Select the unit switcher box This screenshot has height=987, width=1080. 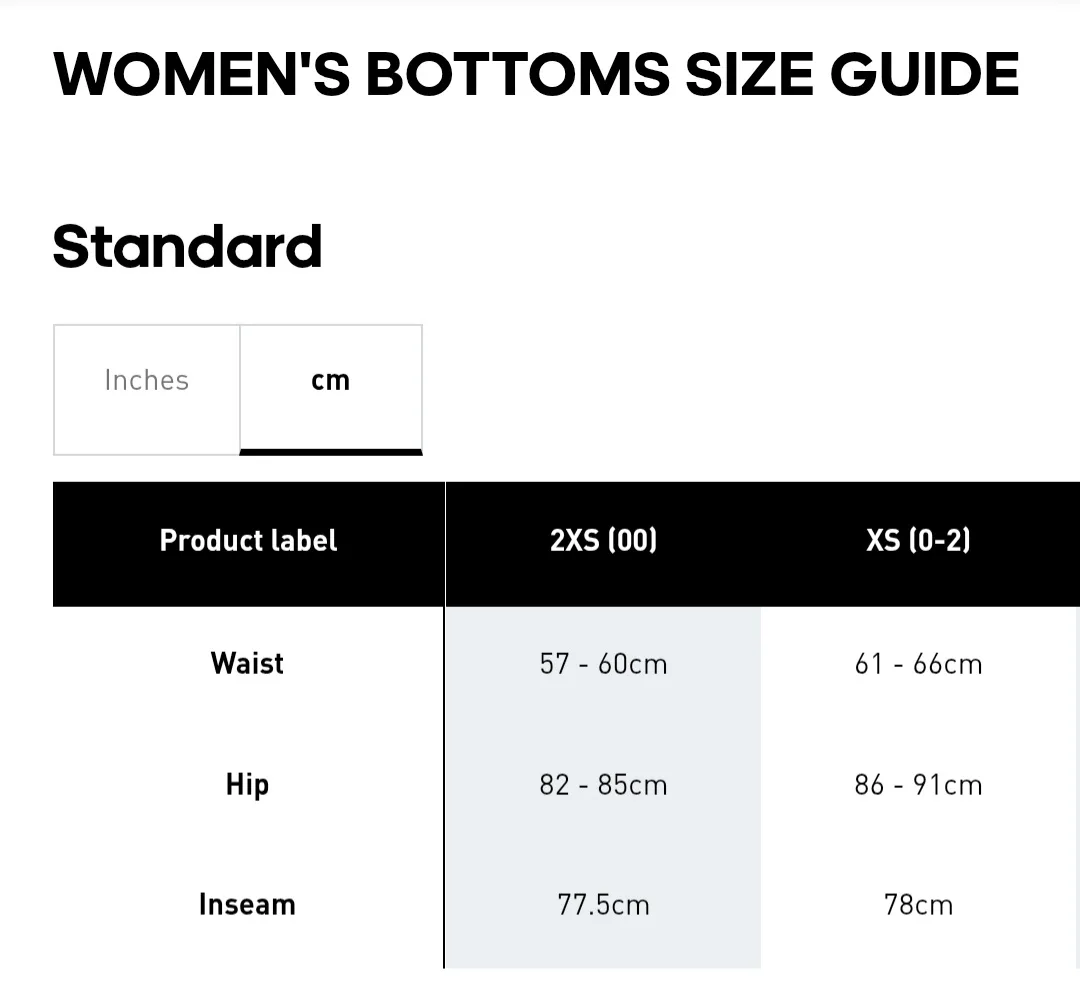238,389
